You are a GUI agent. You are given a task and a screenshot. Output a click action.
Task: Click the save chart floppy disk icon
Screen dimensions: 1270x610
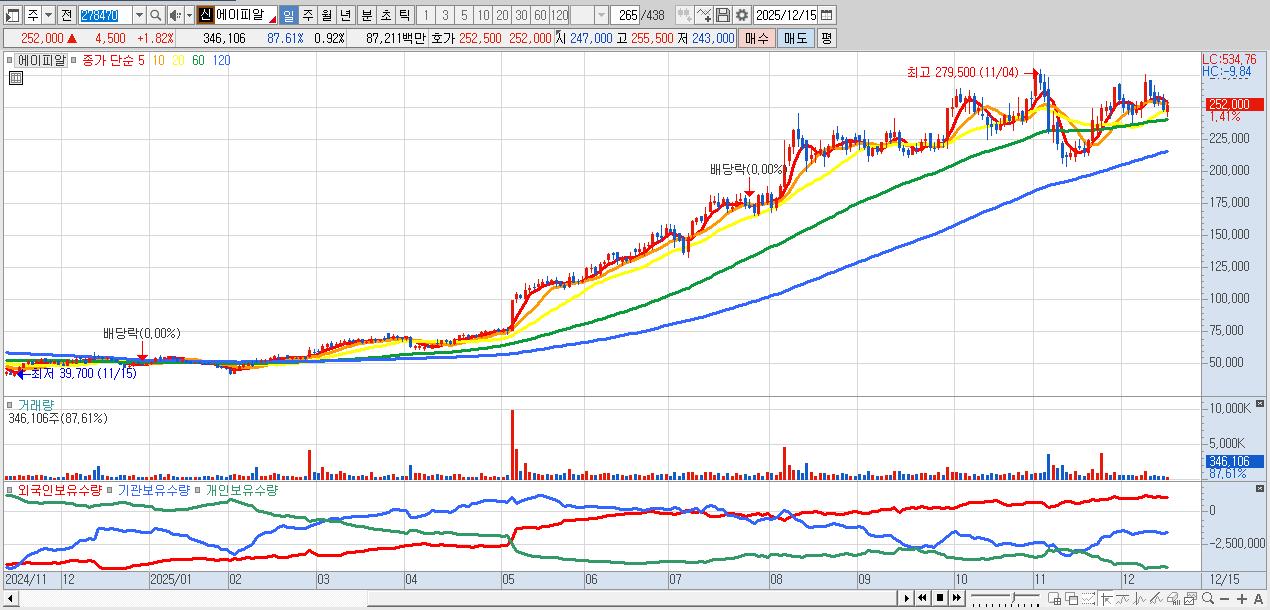pyautogui.click(x=723, y=15)
